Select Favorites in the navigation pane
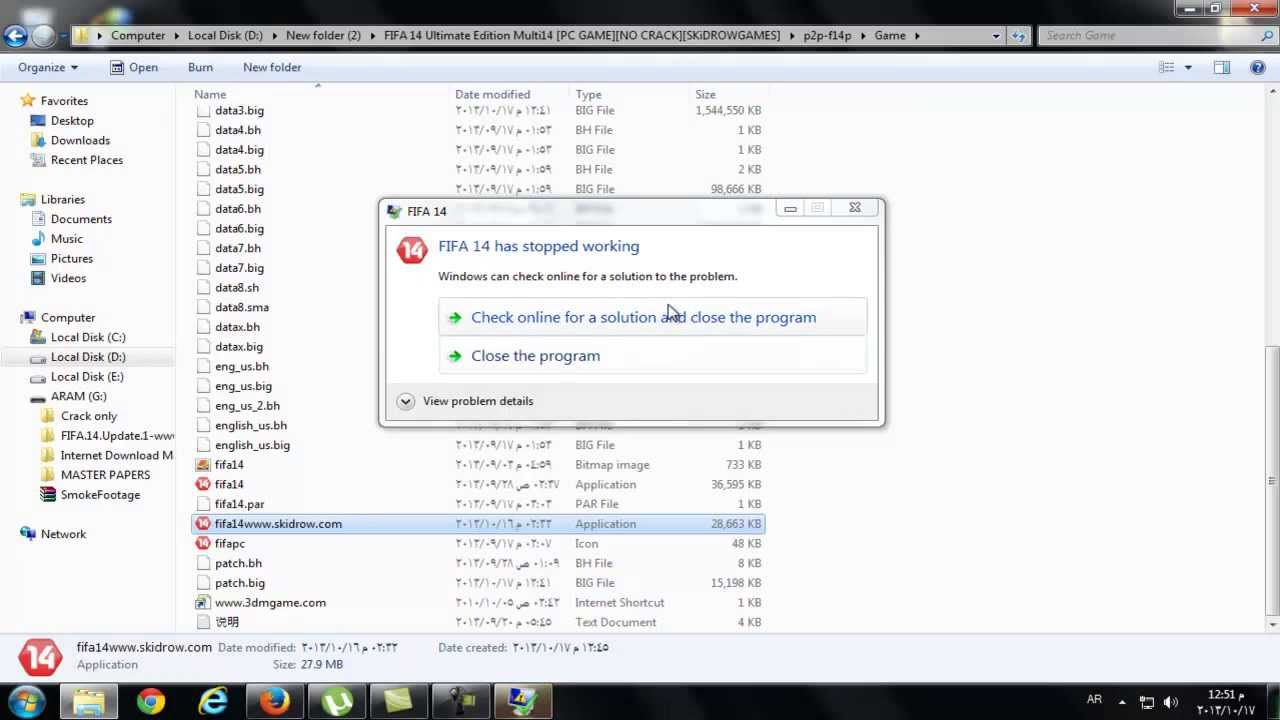The height and width of the screenshot is (720, 1280). [x=64, y=101]
